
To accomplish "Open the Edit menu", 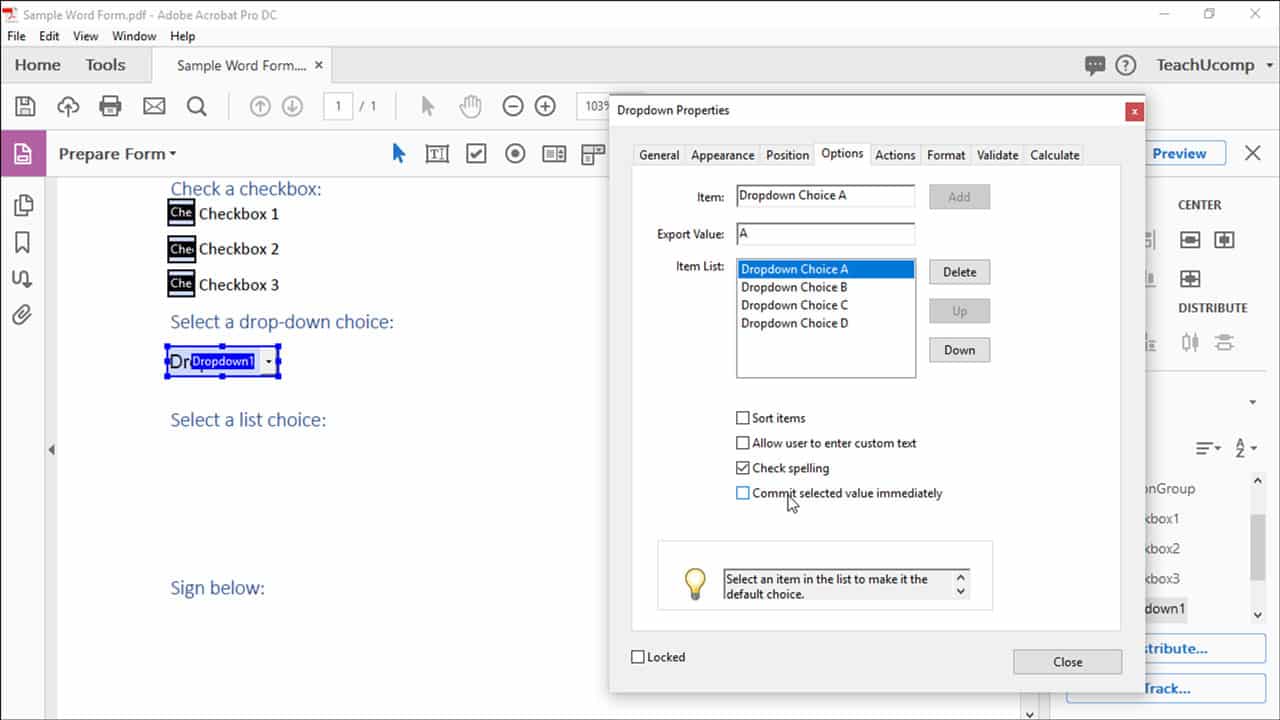I will tap(48, 36).
